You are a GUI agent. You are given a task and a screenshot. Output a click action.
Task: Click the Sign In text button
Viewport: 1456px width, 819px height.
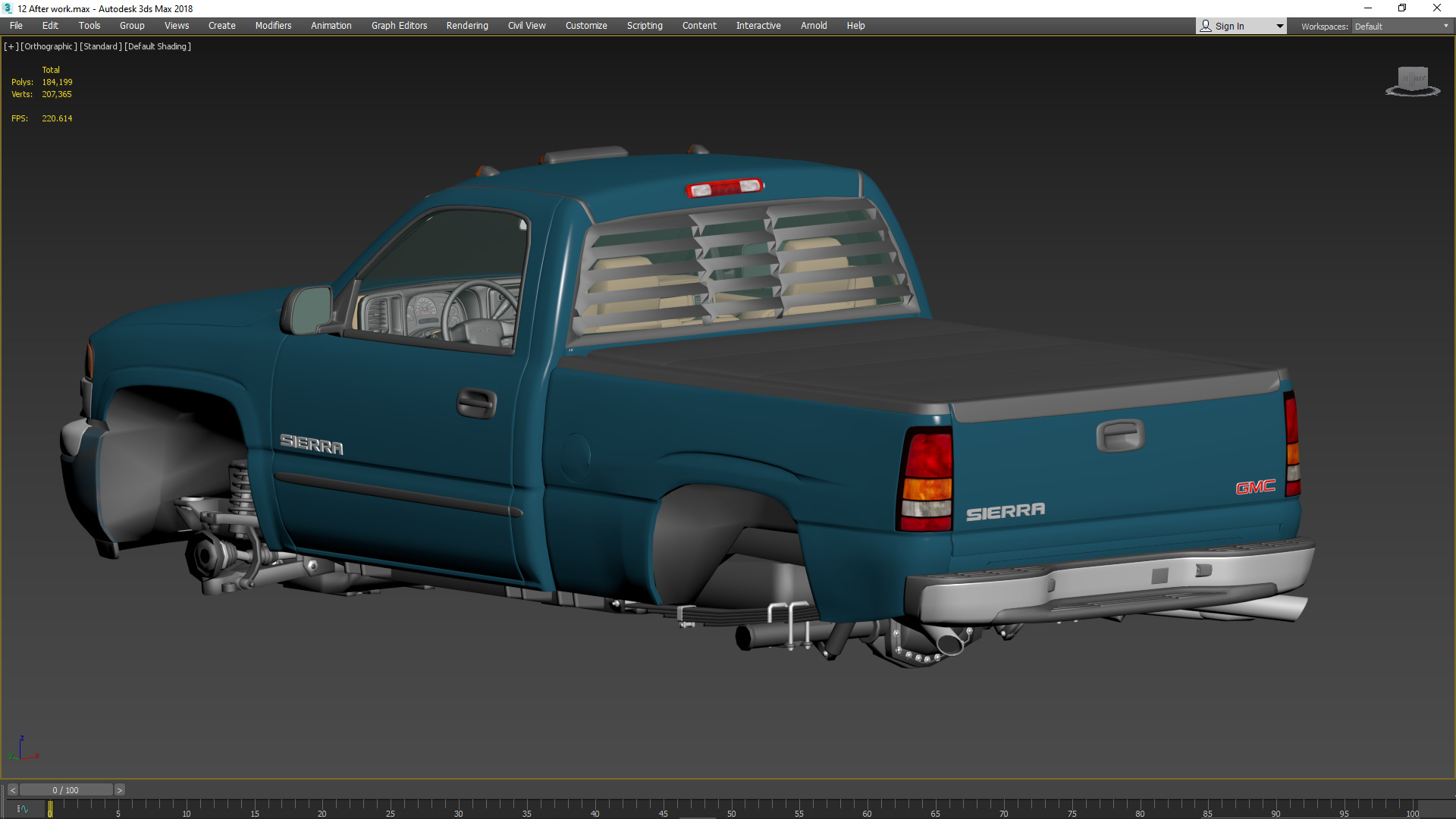point(1229,26)
